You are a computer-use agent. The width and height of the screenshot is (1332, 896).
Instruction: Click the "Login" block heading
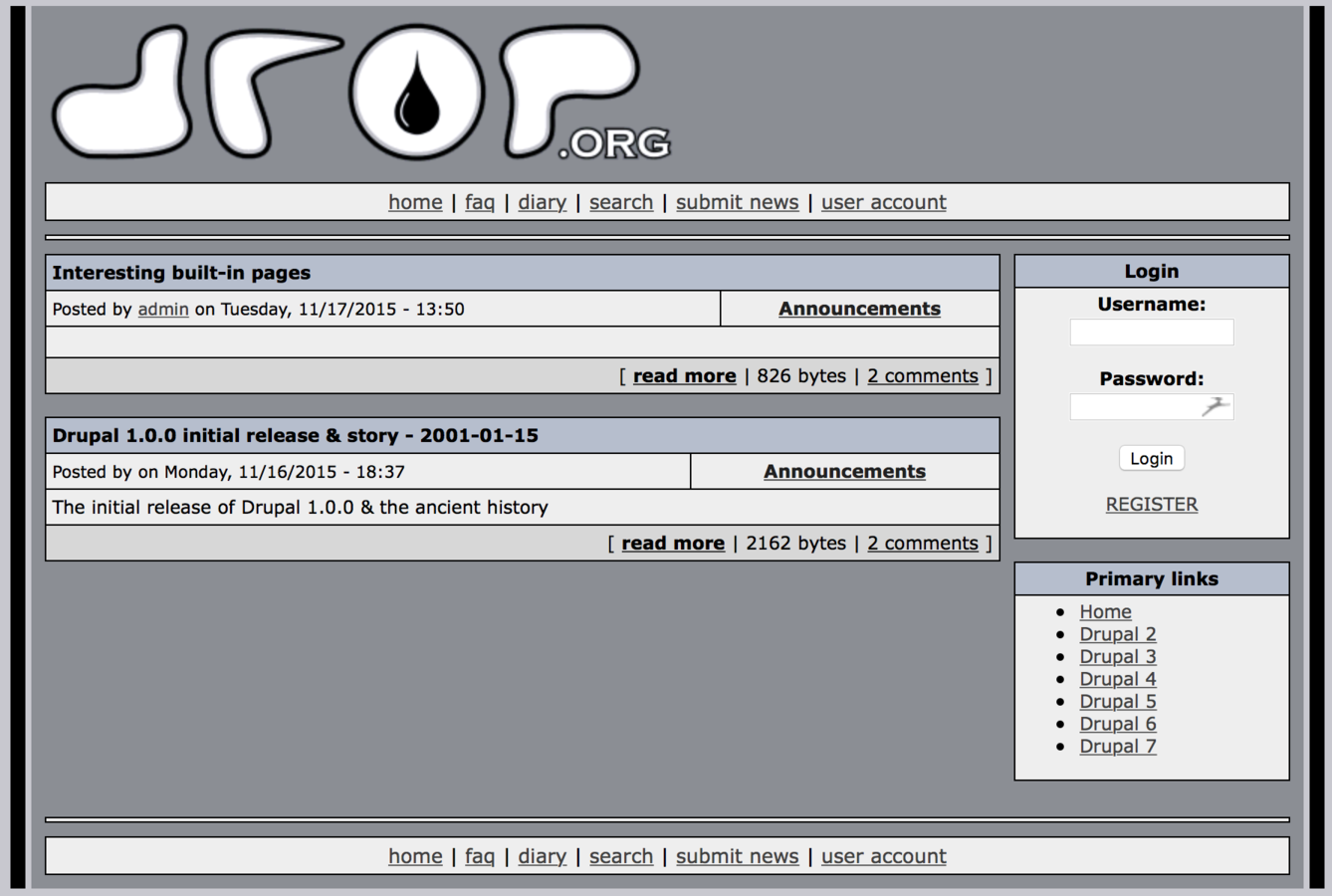click(x=1152, y=271)
